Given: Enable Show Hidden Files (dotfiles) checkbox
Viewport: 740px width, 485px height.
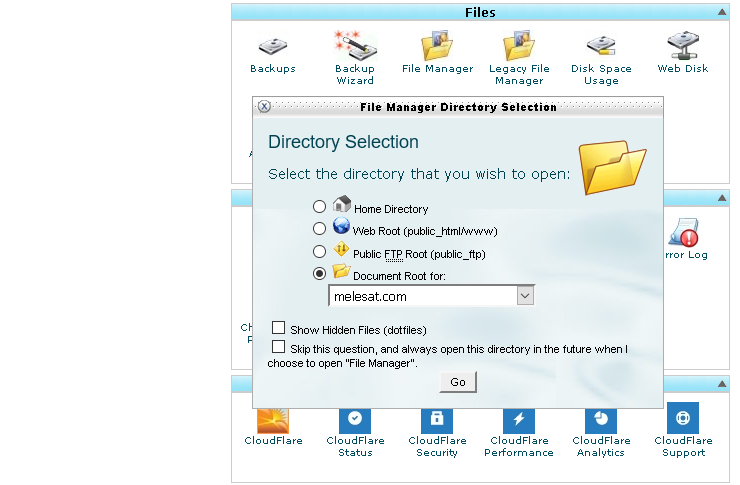Looking at the screenshot, I should point(279,327).
